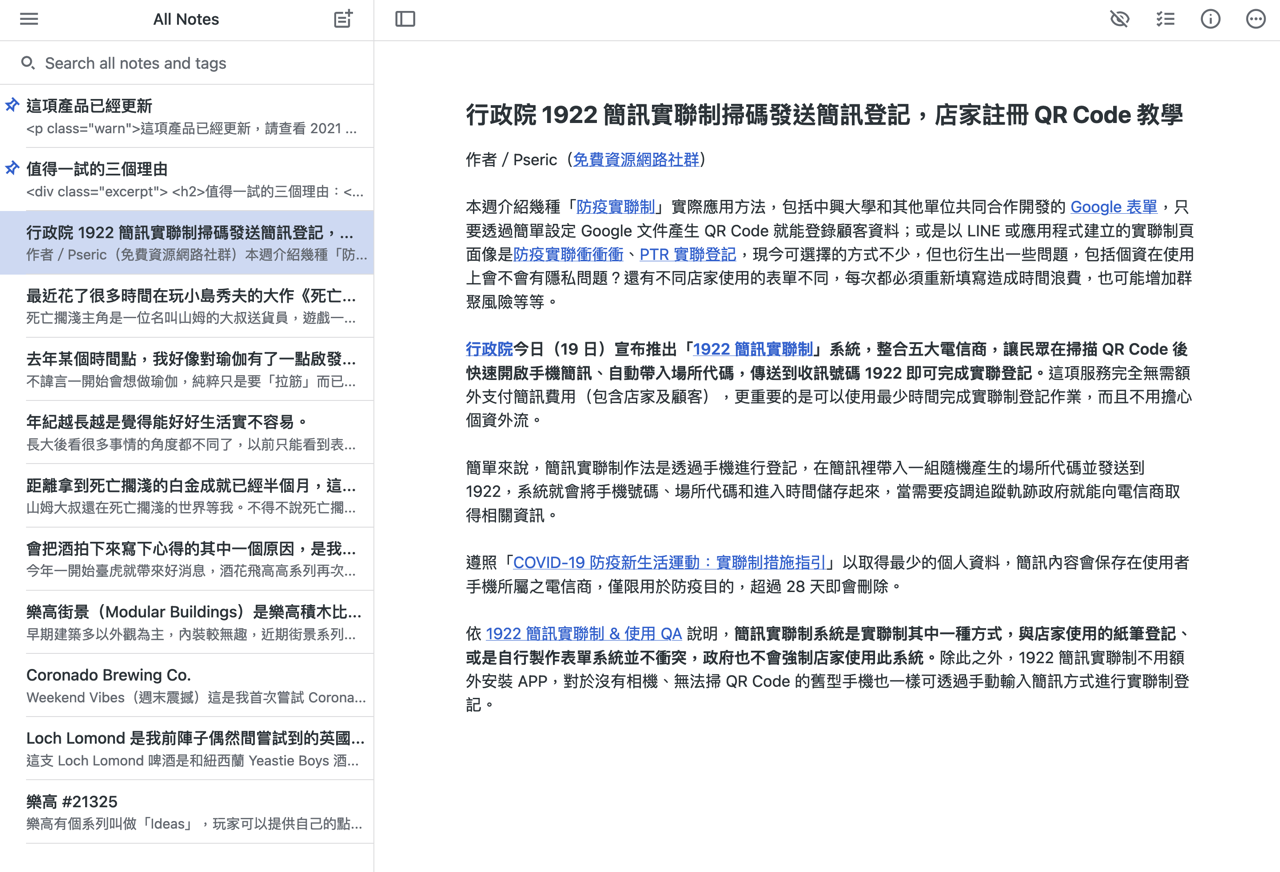Open note info panel icon
The height and width of the screenshot is (872, 1280).
pos(1210,19)
